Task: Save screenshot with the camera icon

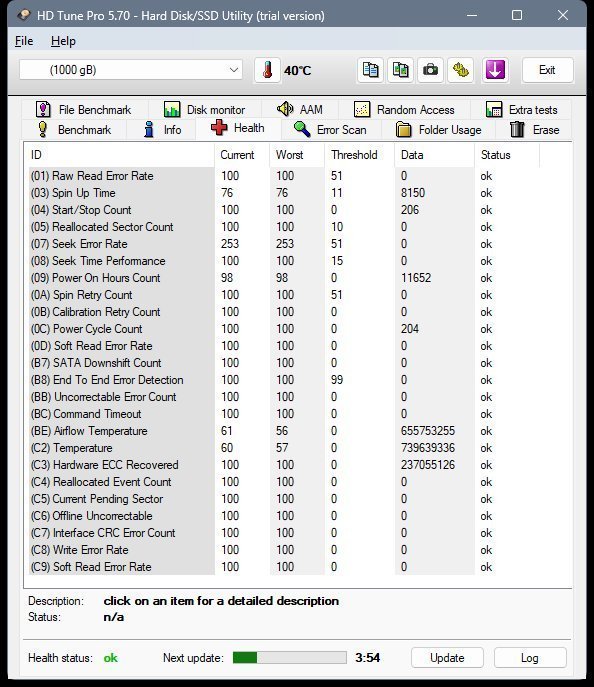Action: 430,70
